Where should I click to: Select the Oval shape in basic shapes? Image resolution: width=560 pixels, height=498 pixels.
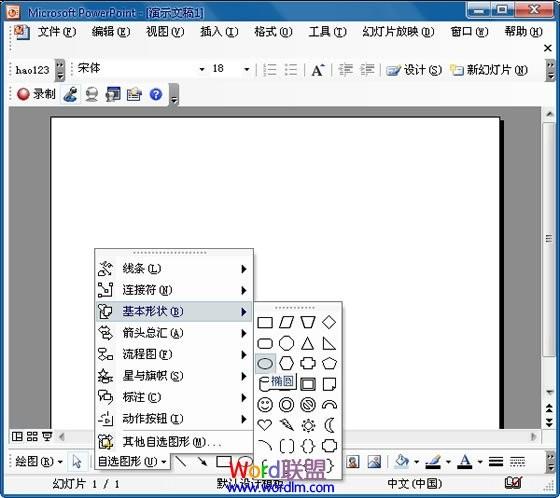tap(265, 364)
